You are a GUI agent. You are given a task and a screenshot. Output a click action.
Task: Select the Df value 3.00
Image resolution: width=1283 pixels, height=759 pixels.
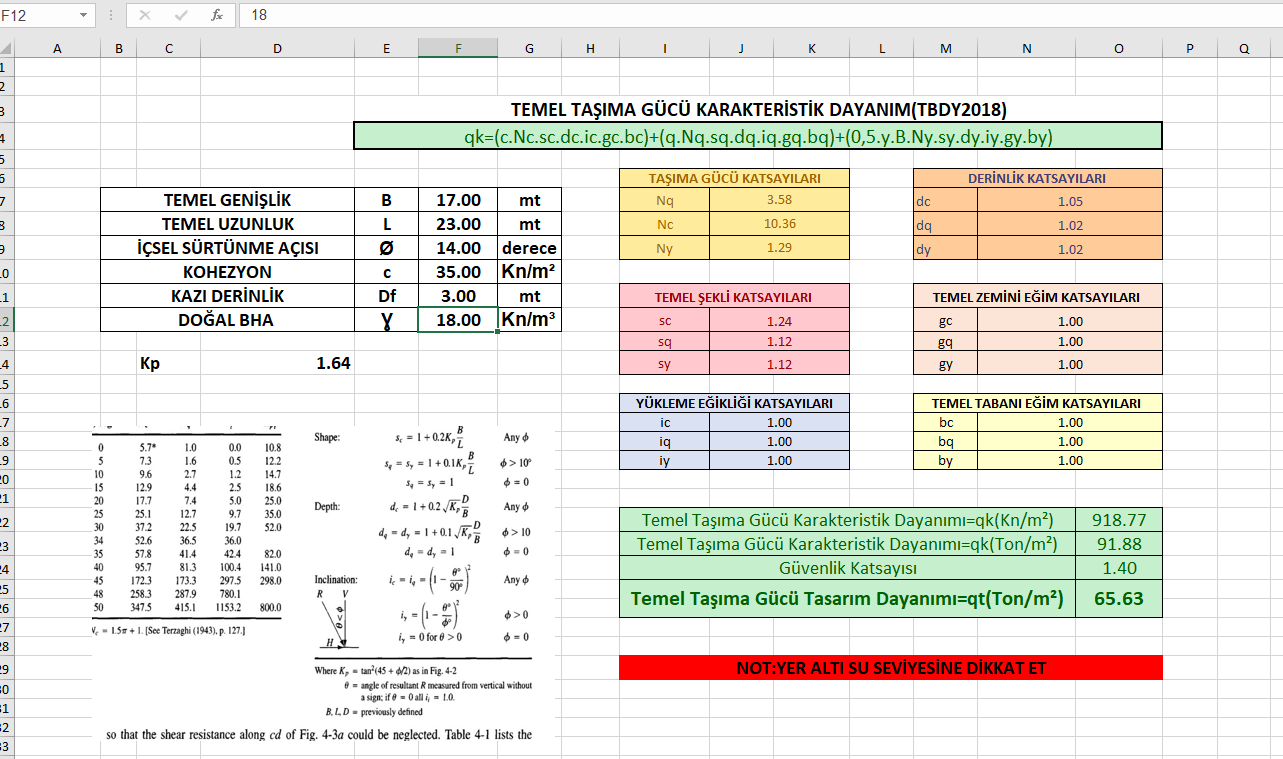(458, 296)
